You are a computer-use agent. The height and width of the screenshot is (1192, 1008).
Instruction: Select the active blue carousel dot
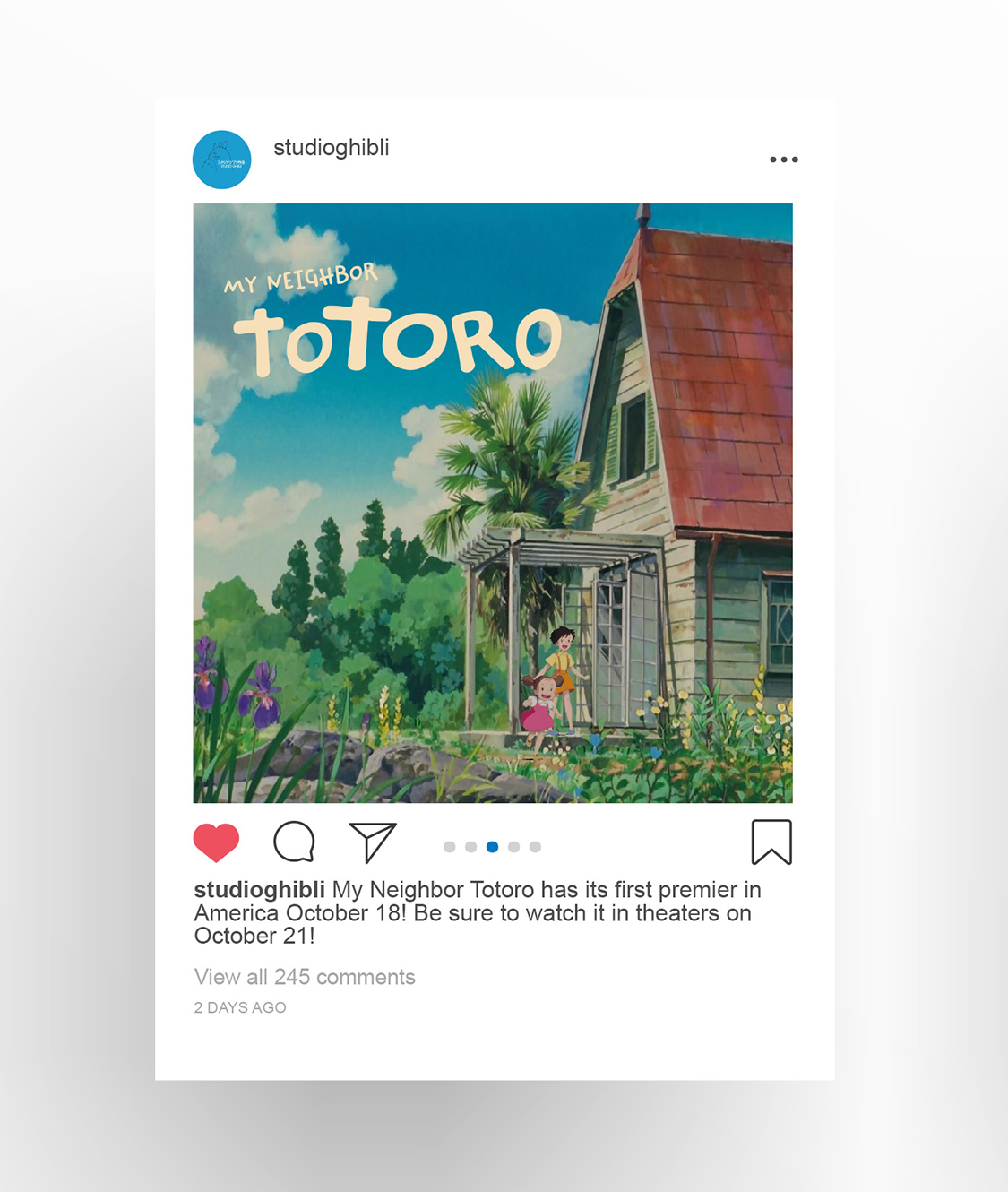pyautogui.click(x=493, y=847)
